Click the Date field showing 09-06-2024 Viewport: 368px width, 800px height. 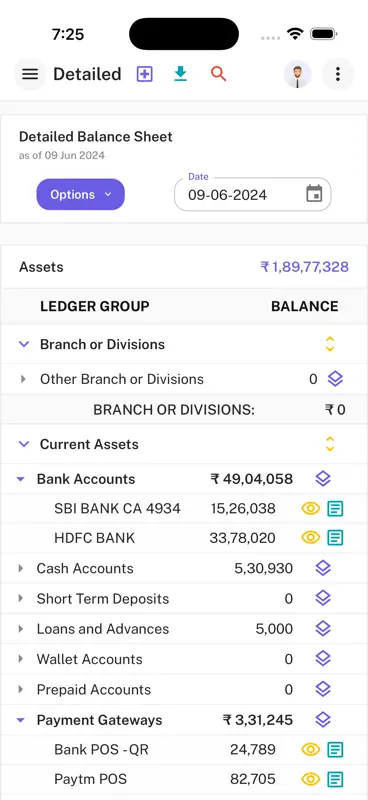[253, 194]
